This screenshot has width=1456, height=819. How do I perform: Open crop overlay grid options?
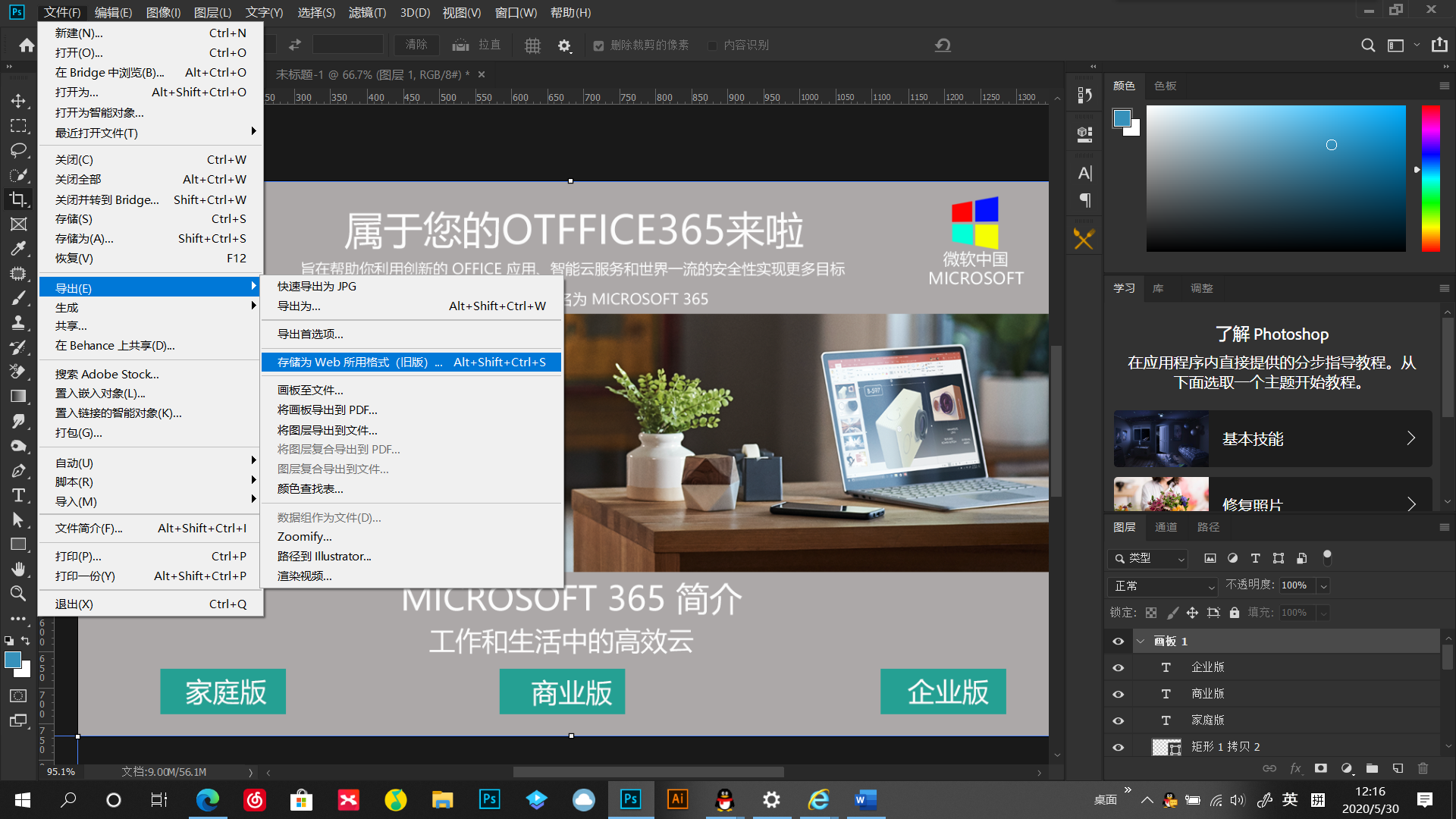[532, 45]
